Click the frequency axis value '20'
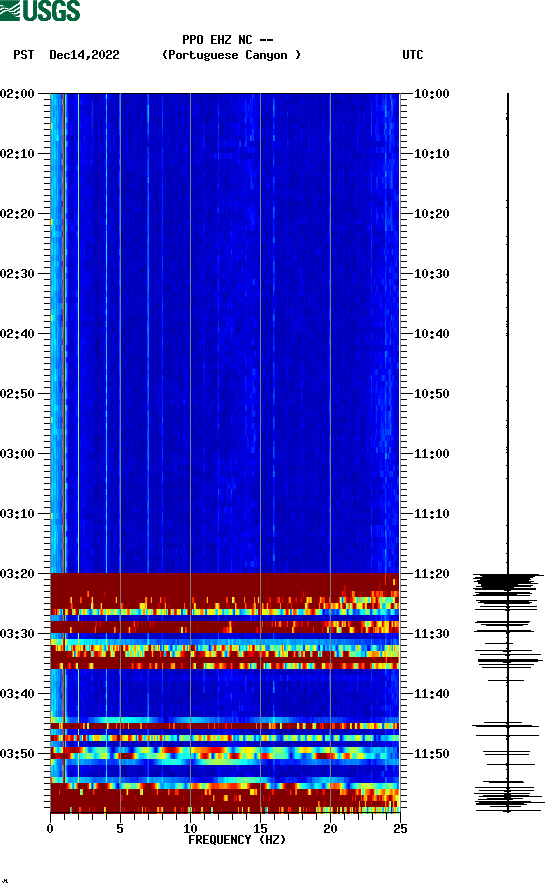 coord(330,829)
